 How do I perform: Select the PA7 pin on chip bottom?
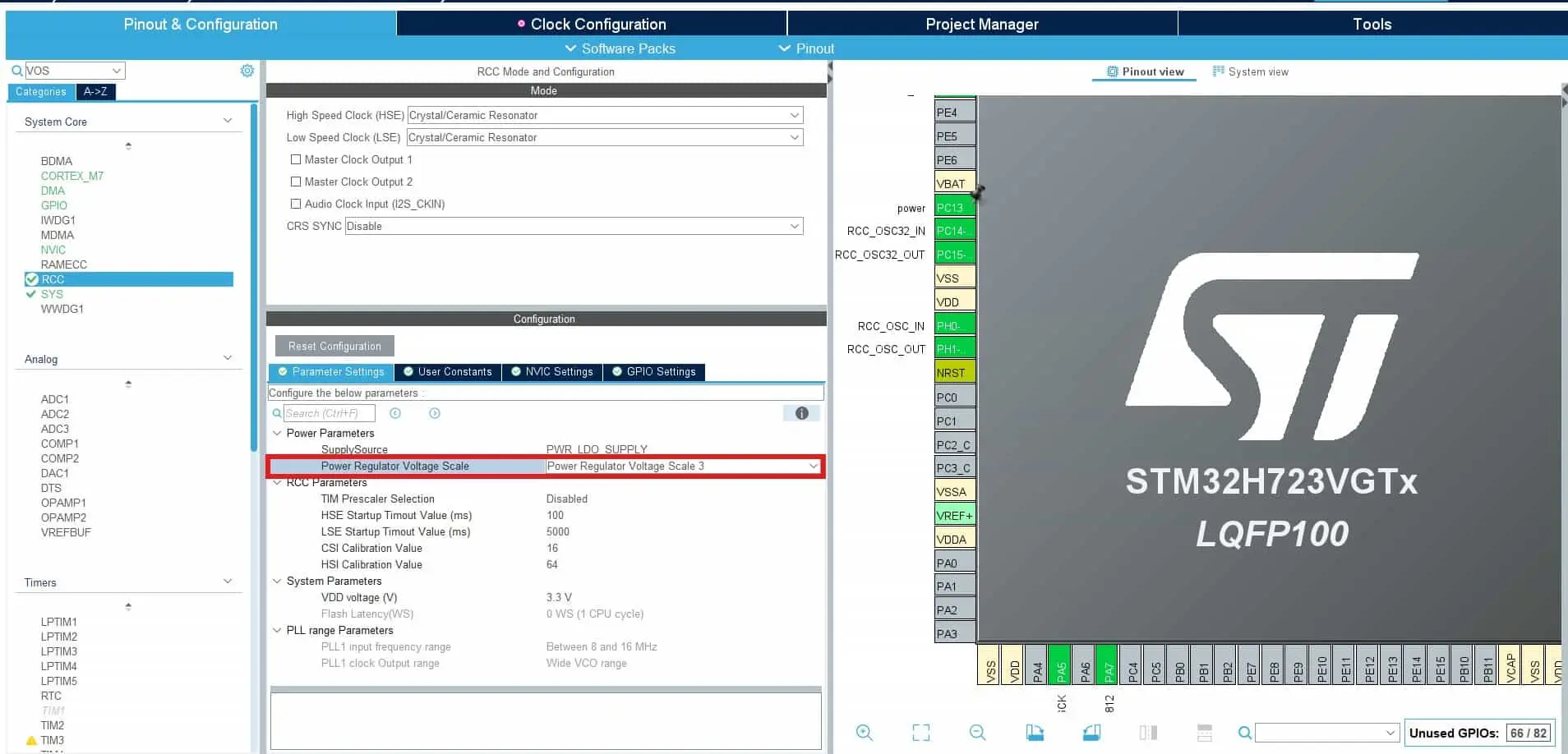[x=1108, y=665]
